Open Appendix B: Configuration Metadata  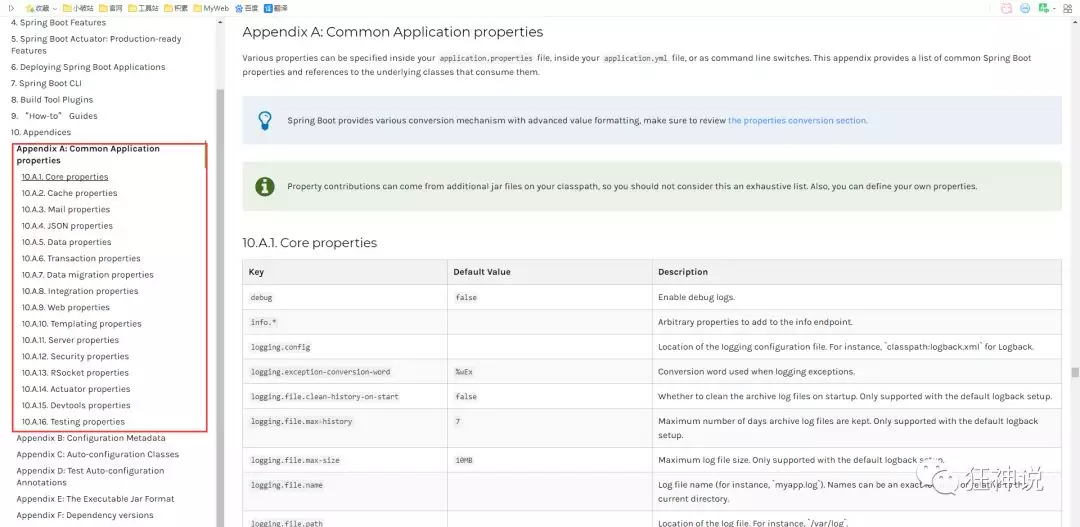coord(91,438)
